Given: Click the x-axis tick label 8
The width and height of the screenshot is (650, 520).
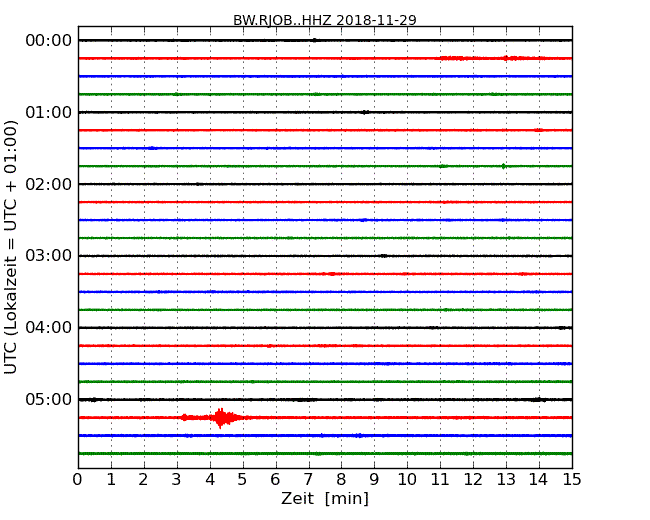Looking at the screenshot, I should pyautogui.click(x=341, y=479).
